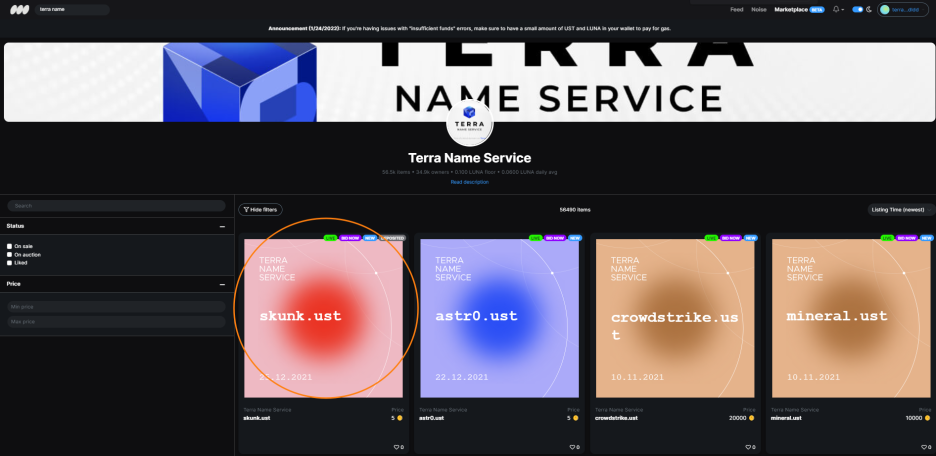Click the Terra Name Service heading
This screenshot has width=936, height=456.
pyautogui.click(x=469, y=158)
